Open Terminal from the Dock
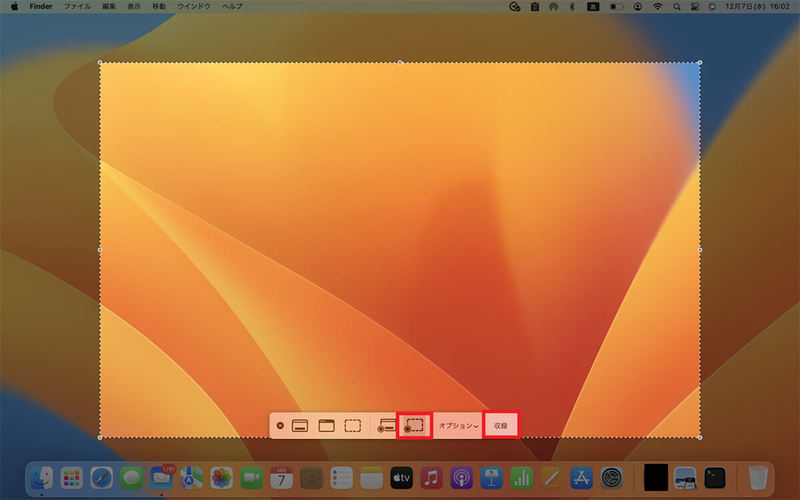The width and height of the screenshot is (800, 500). coord(715,478)
